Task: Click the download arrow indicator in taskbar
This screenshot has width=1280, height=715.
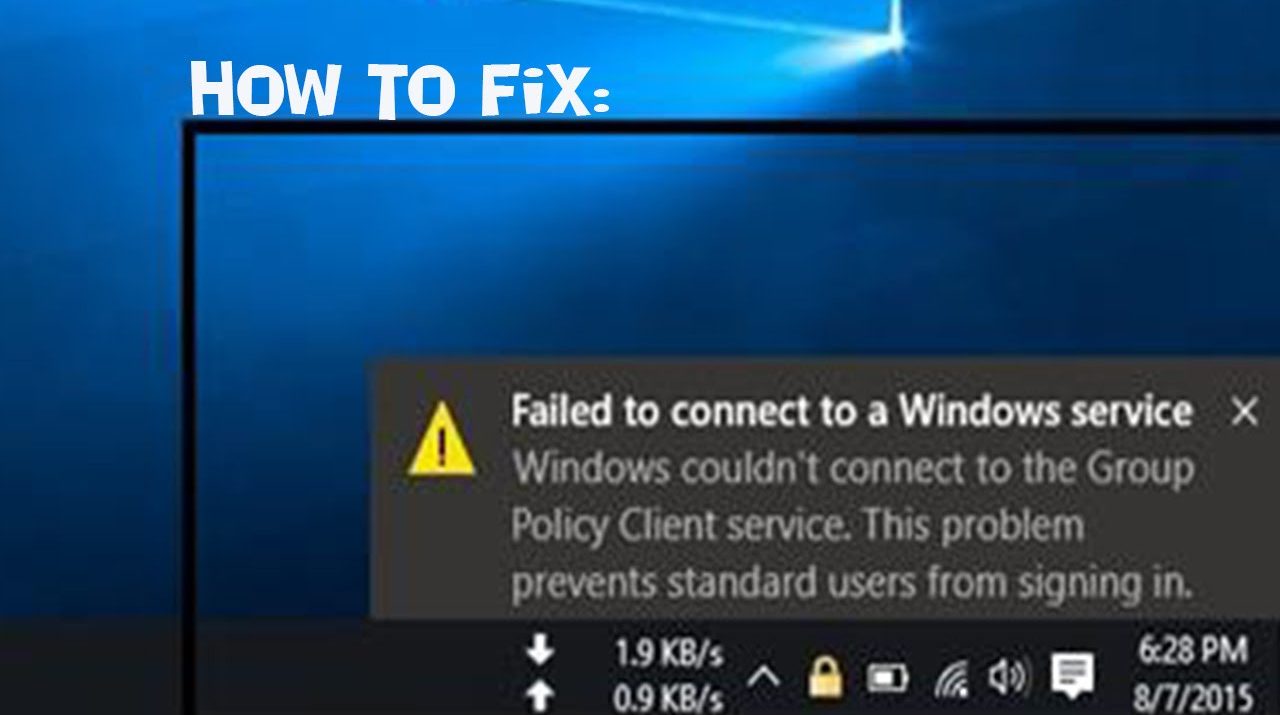Action: [x=540, y=652]
